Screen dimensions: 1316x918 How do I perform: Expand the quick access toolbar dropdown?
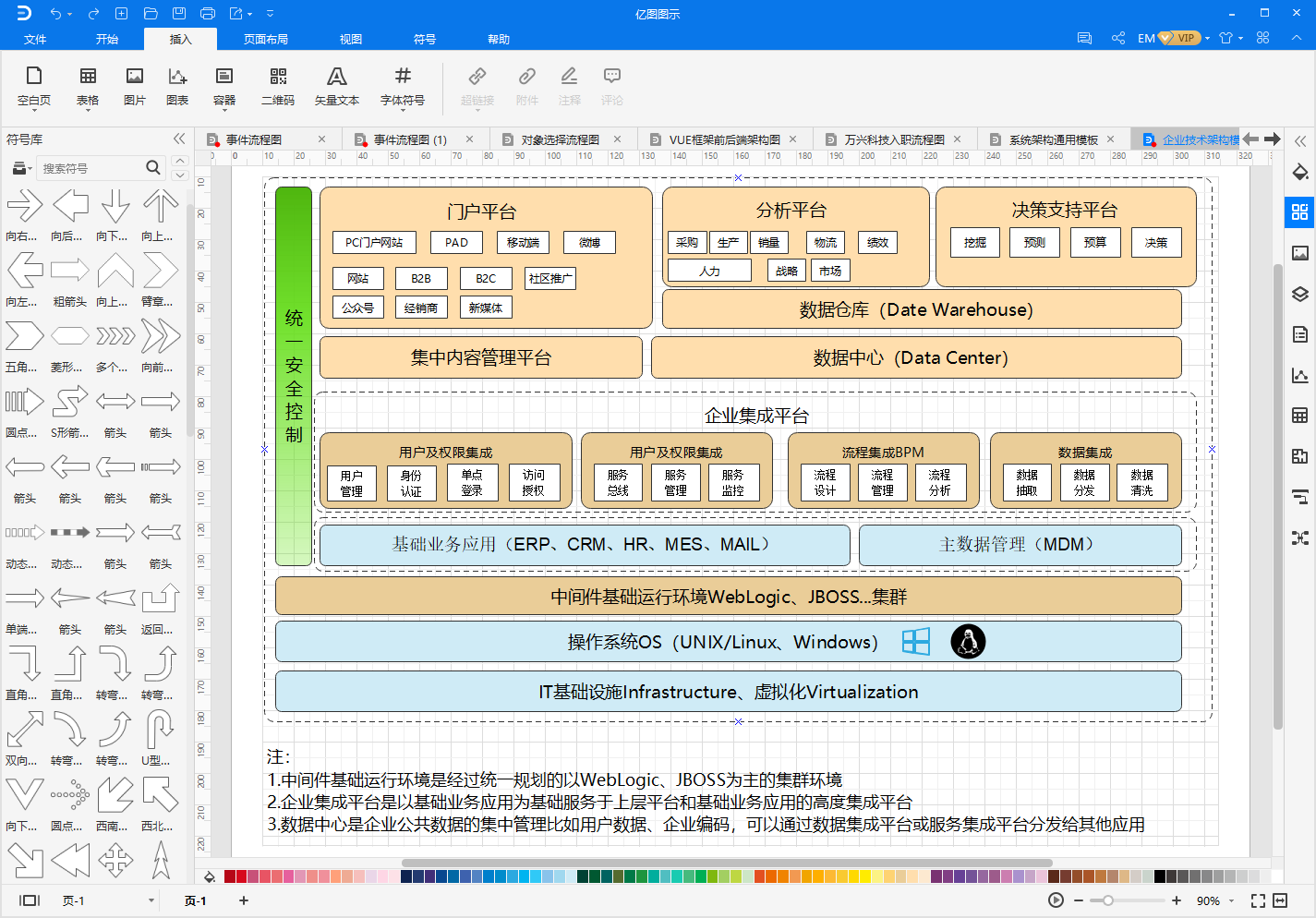coord(270,14)
